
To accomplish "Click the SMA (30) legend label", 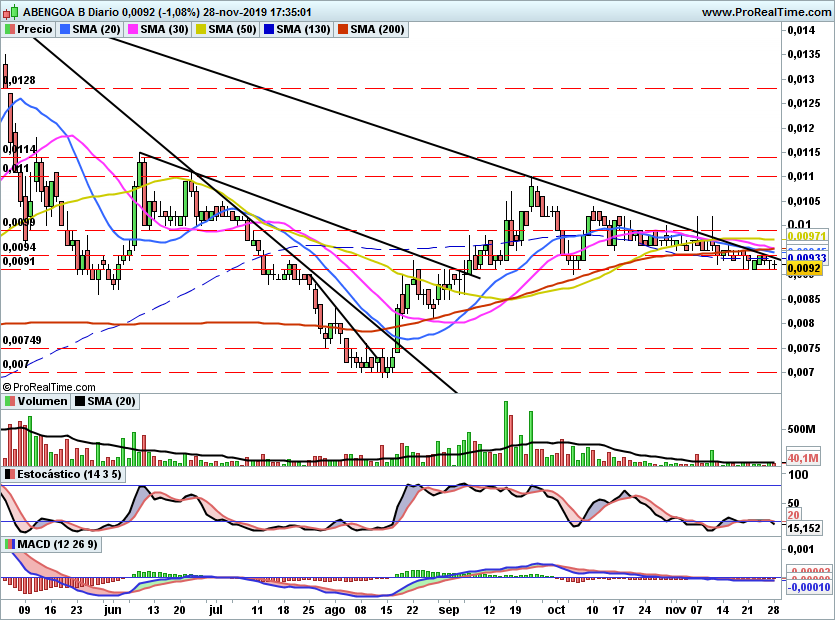I will click(x=165, y=29).
